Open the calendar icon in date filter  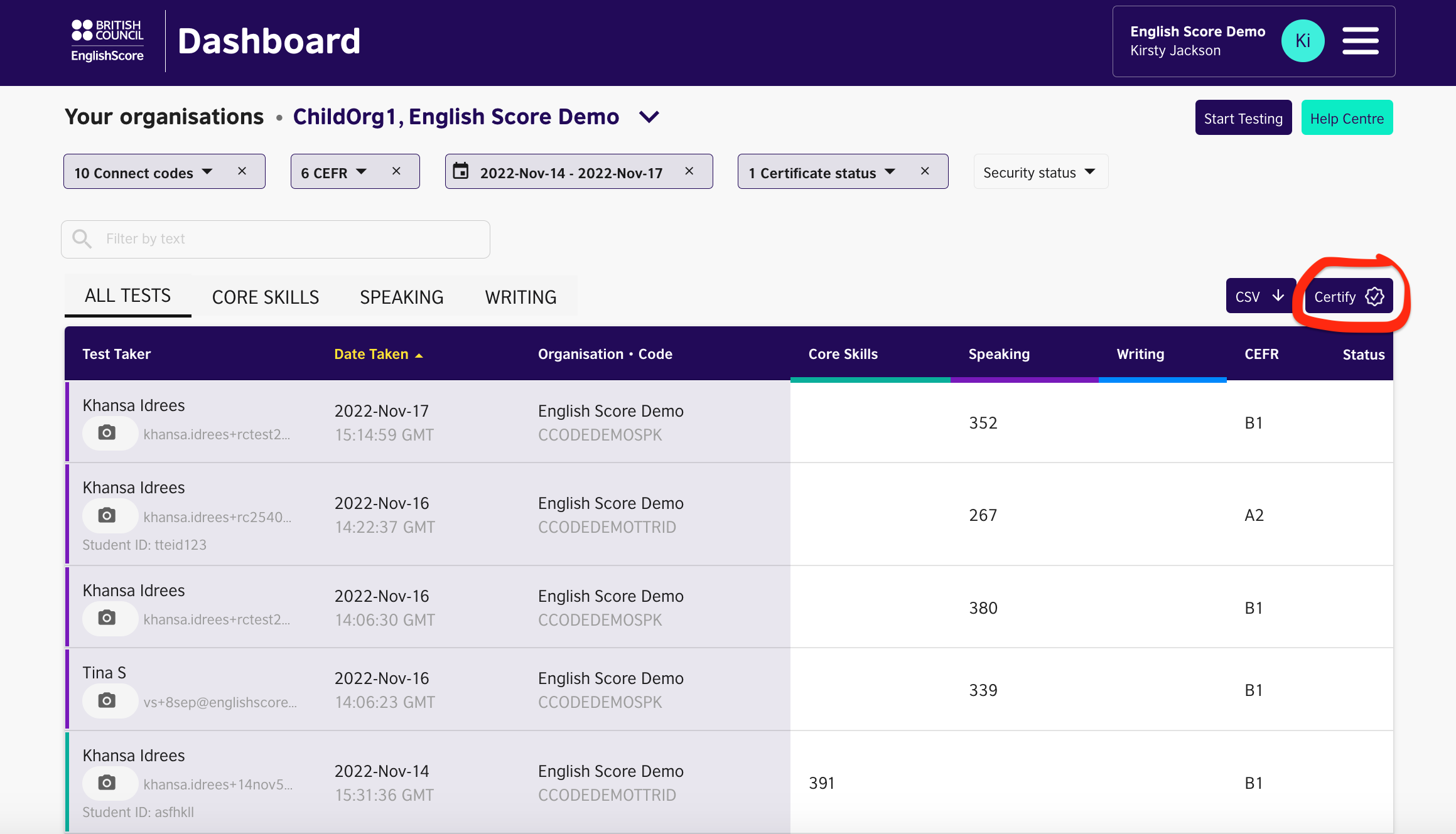(461, 171)
